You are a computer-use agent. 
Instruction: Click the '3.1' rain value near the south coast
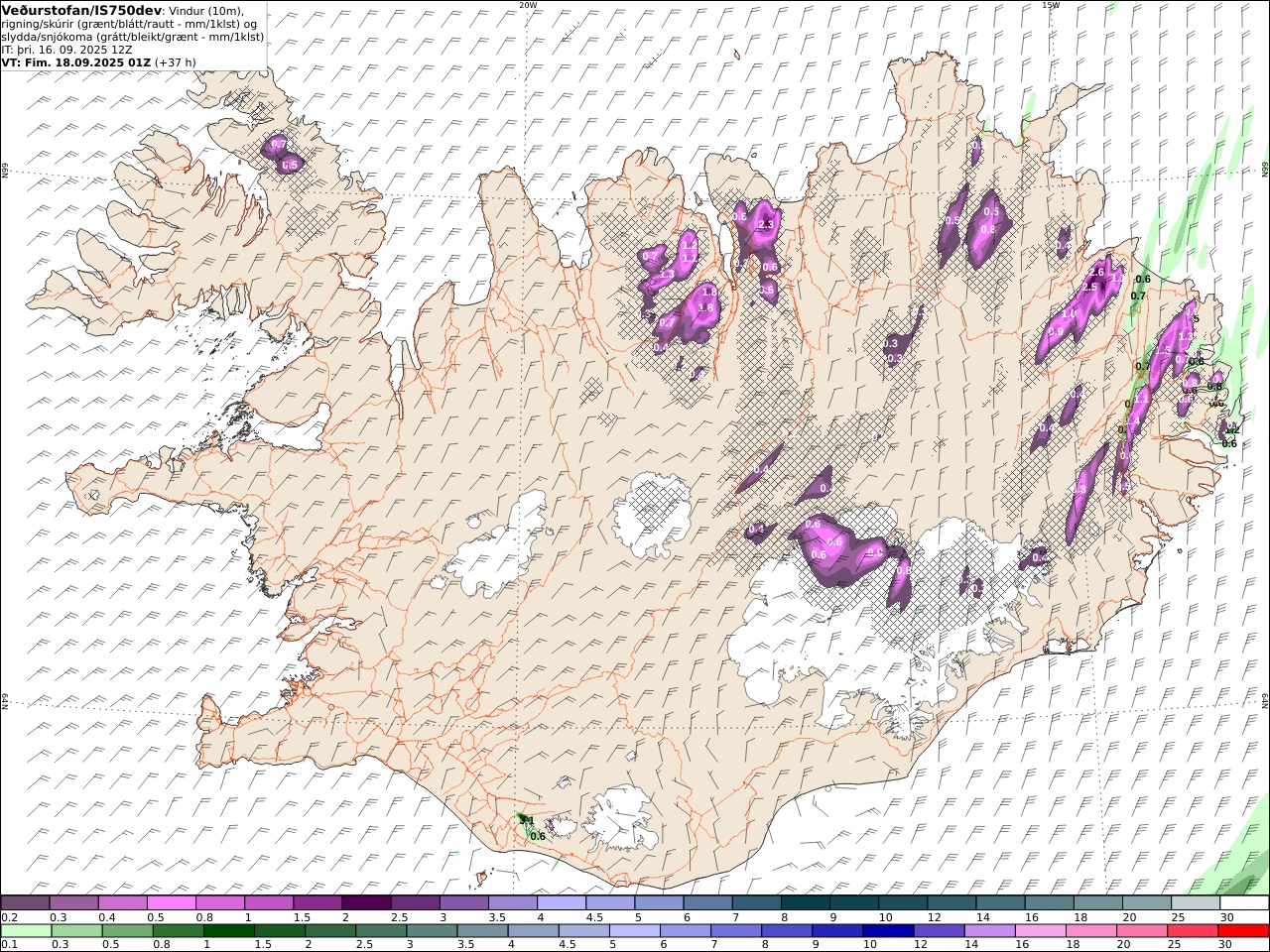(527, 820)
